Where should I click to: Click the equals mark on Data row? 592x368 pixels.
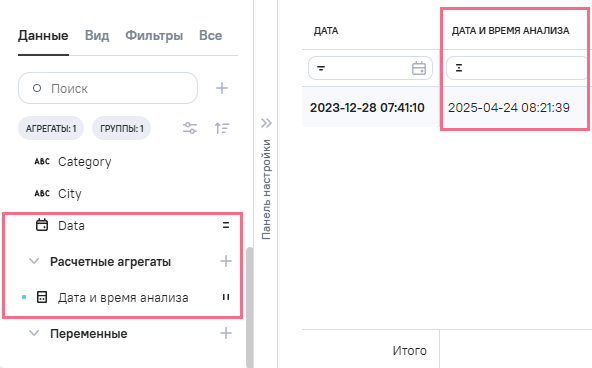[226, 225]
